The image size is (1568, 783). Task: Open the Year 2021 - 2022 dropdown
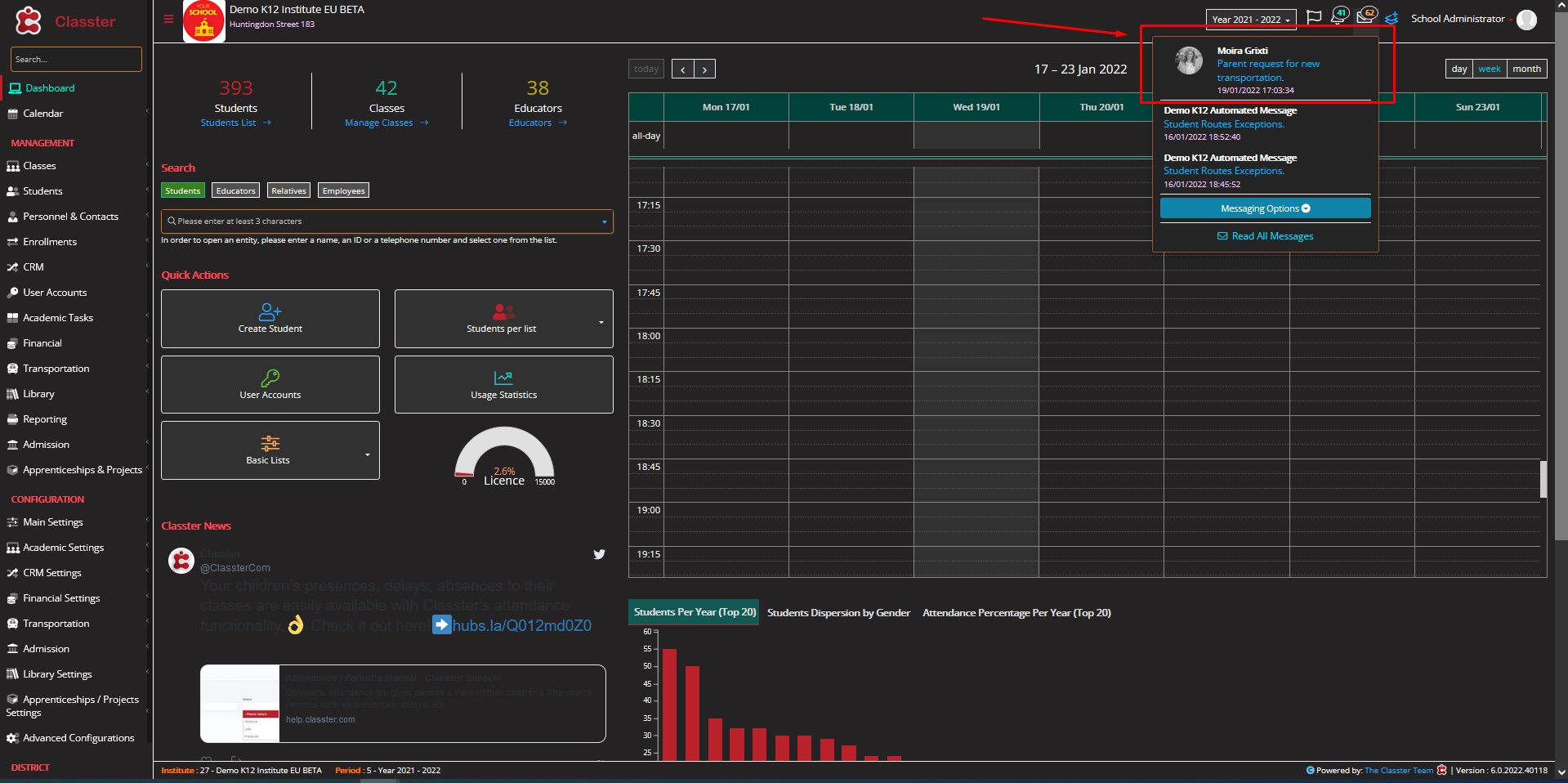pyautogui.click(x=1250, y=20)
